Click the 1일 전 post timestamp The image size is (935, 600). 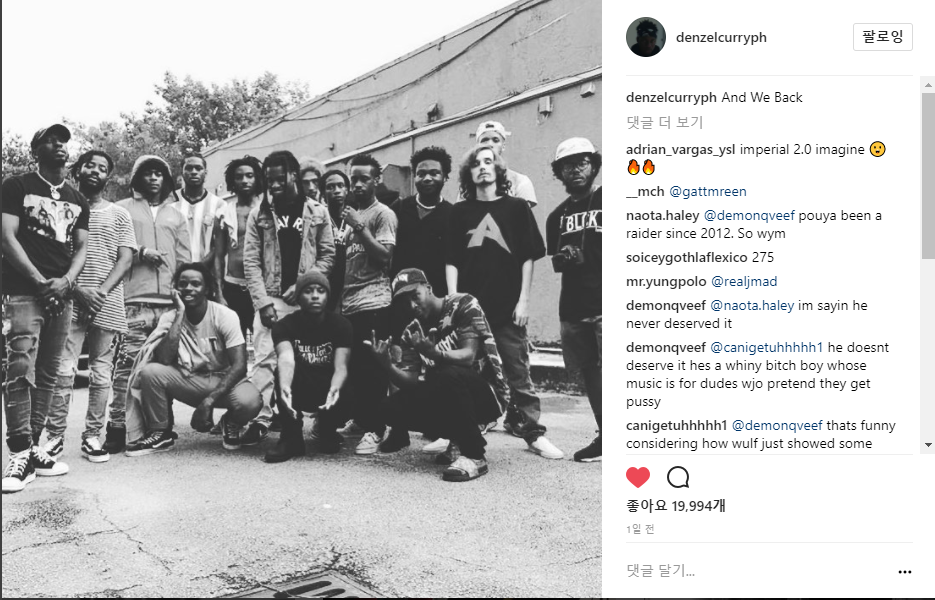point(640,529)
